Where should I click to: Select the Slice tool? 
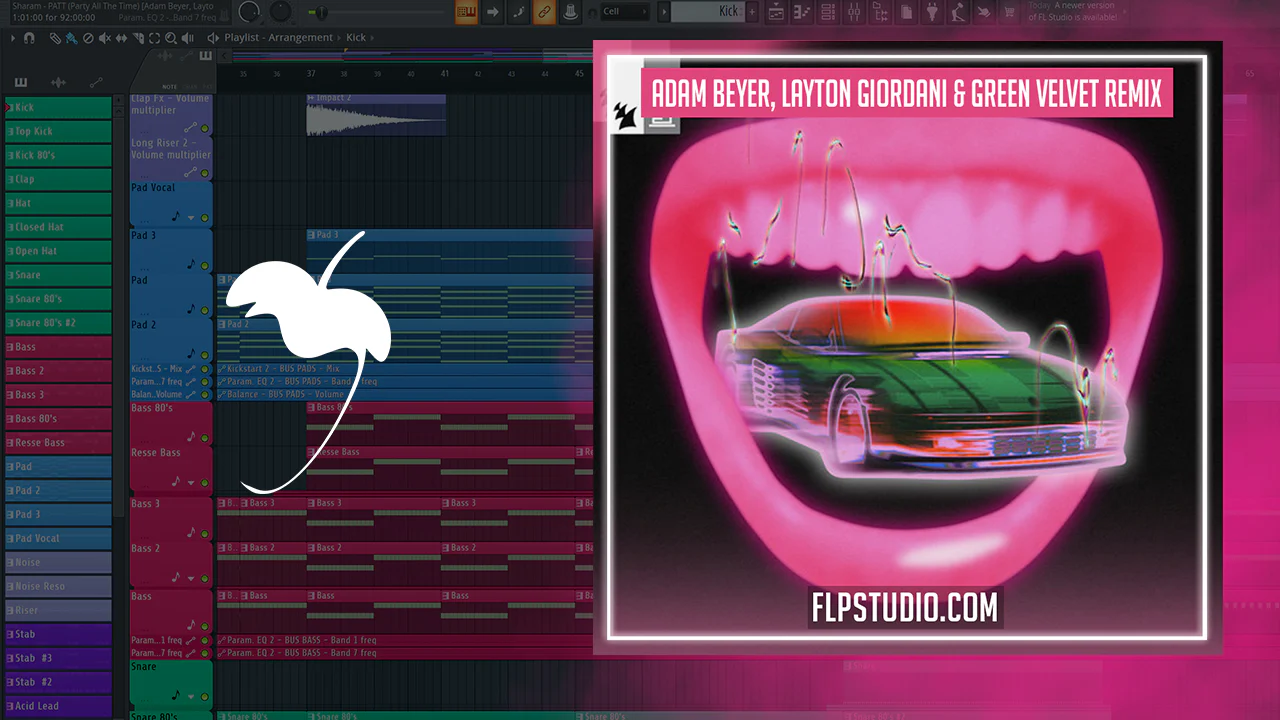[138, 38]
